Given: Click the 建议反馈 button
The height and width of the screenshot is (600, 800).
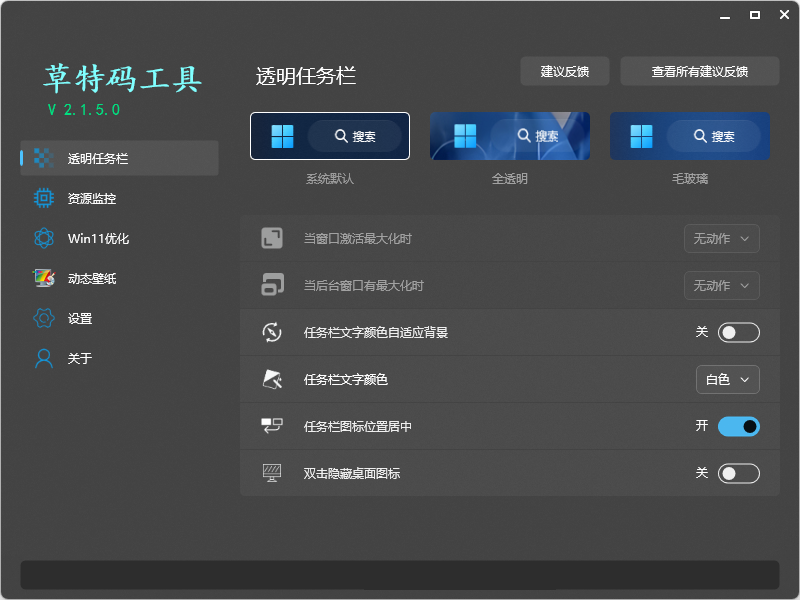Looking at the screenshot, I should point(565,71).
